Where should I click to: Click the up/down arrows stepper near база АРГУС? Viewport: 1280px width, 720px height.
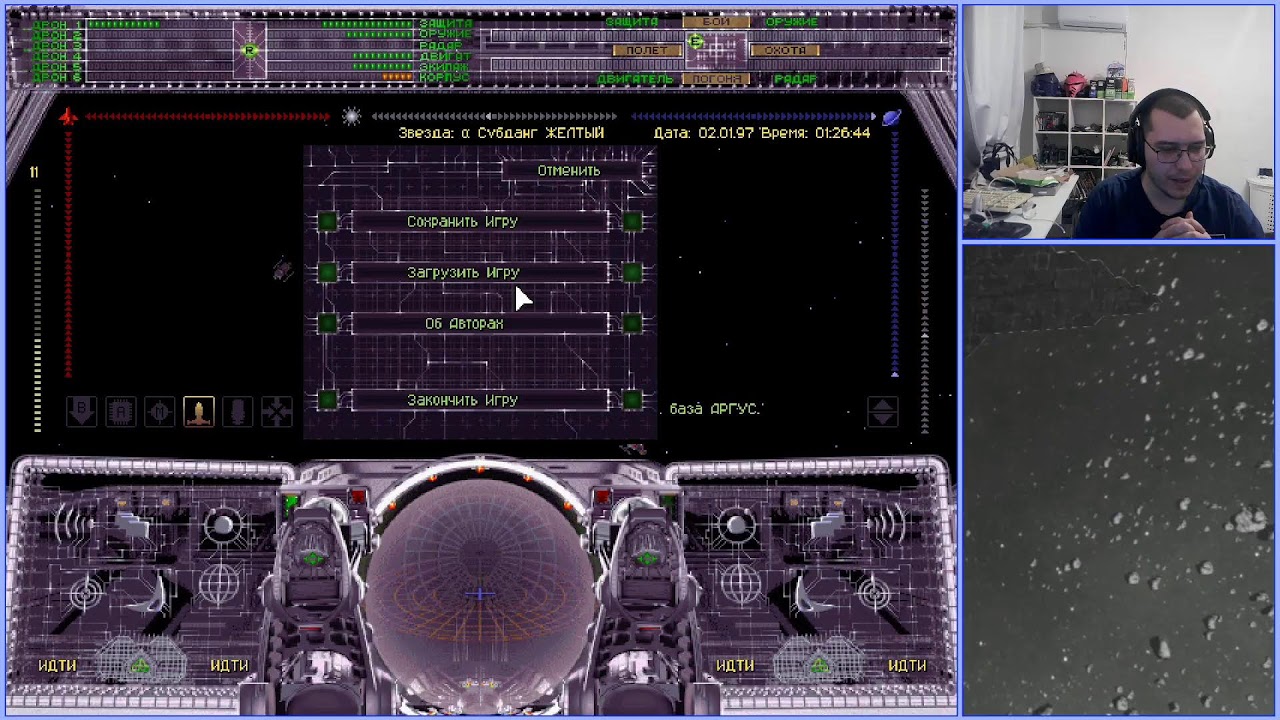click(x=882, y=411)
